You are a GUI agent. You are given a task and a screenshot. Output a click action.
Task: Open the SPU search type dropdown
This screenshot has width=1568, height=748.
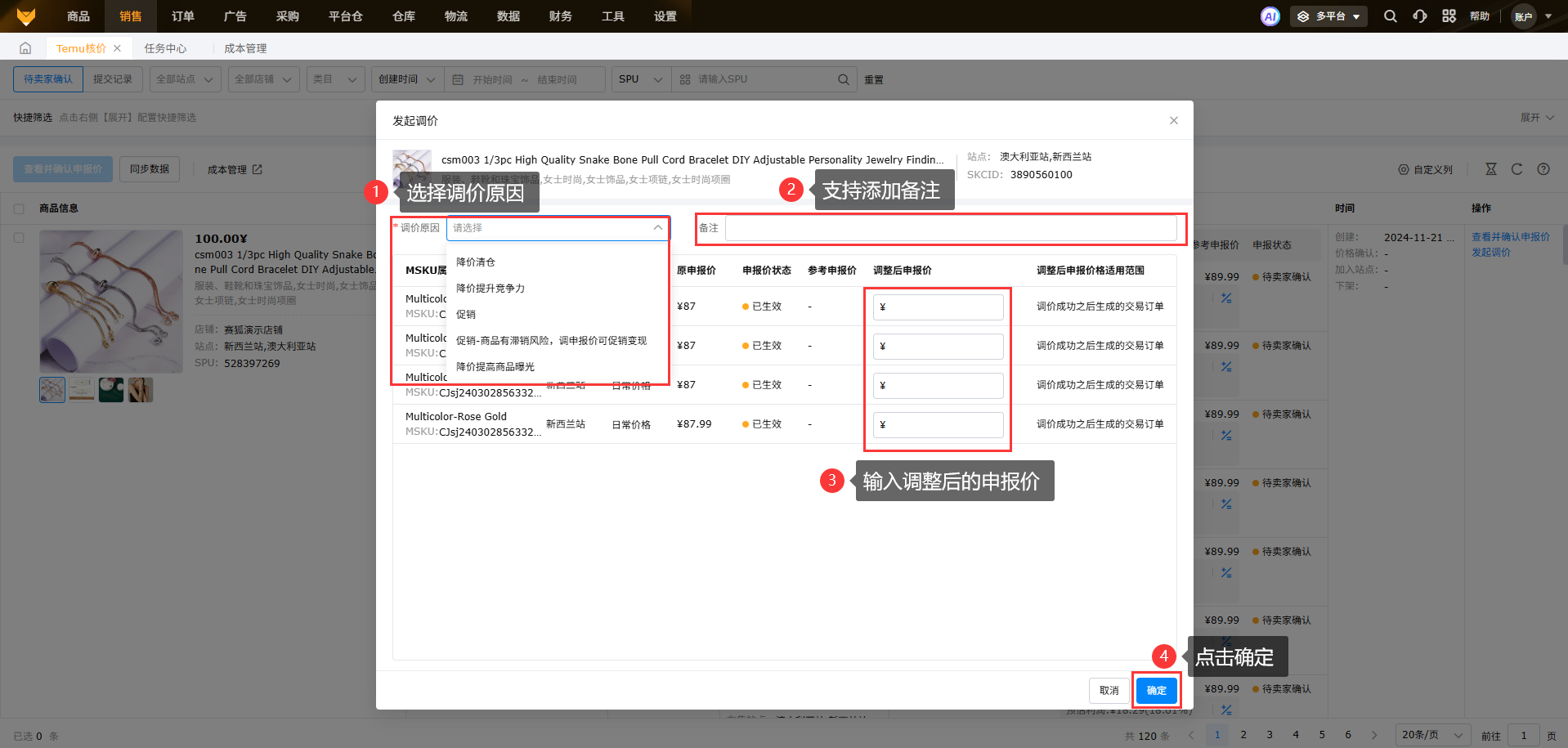[x=641, y=79]
